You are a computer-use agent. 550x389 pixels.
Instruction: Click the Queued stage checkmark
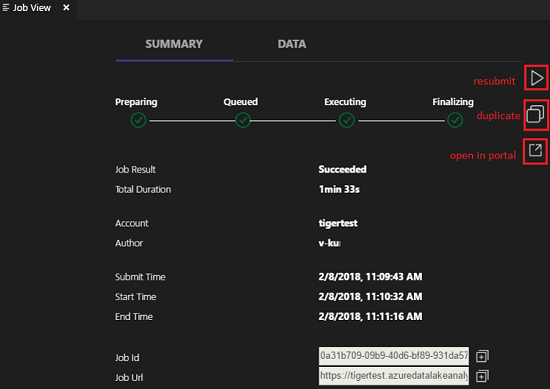(243, 120)
